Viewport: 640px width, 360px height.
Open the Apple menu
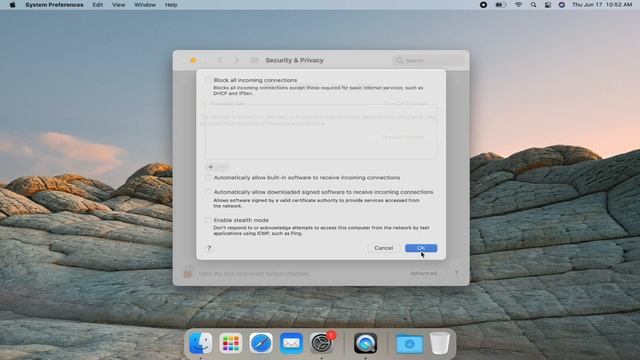[x=12, y=5]
